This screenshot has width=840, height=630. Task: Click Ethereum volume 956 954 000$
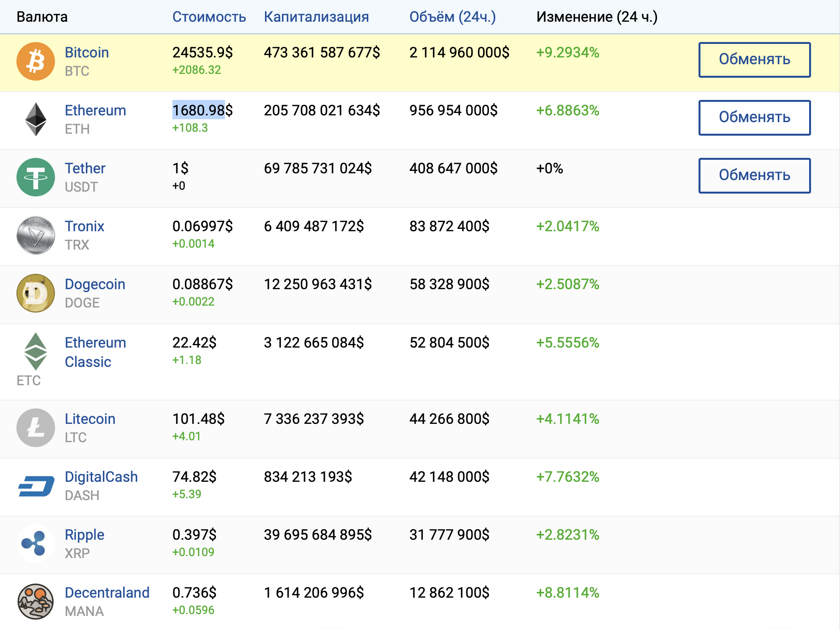454,110
